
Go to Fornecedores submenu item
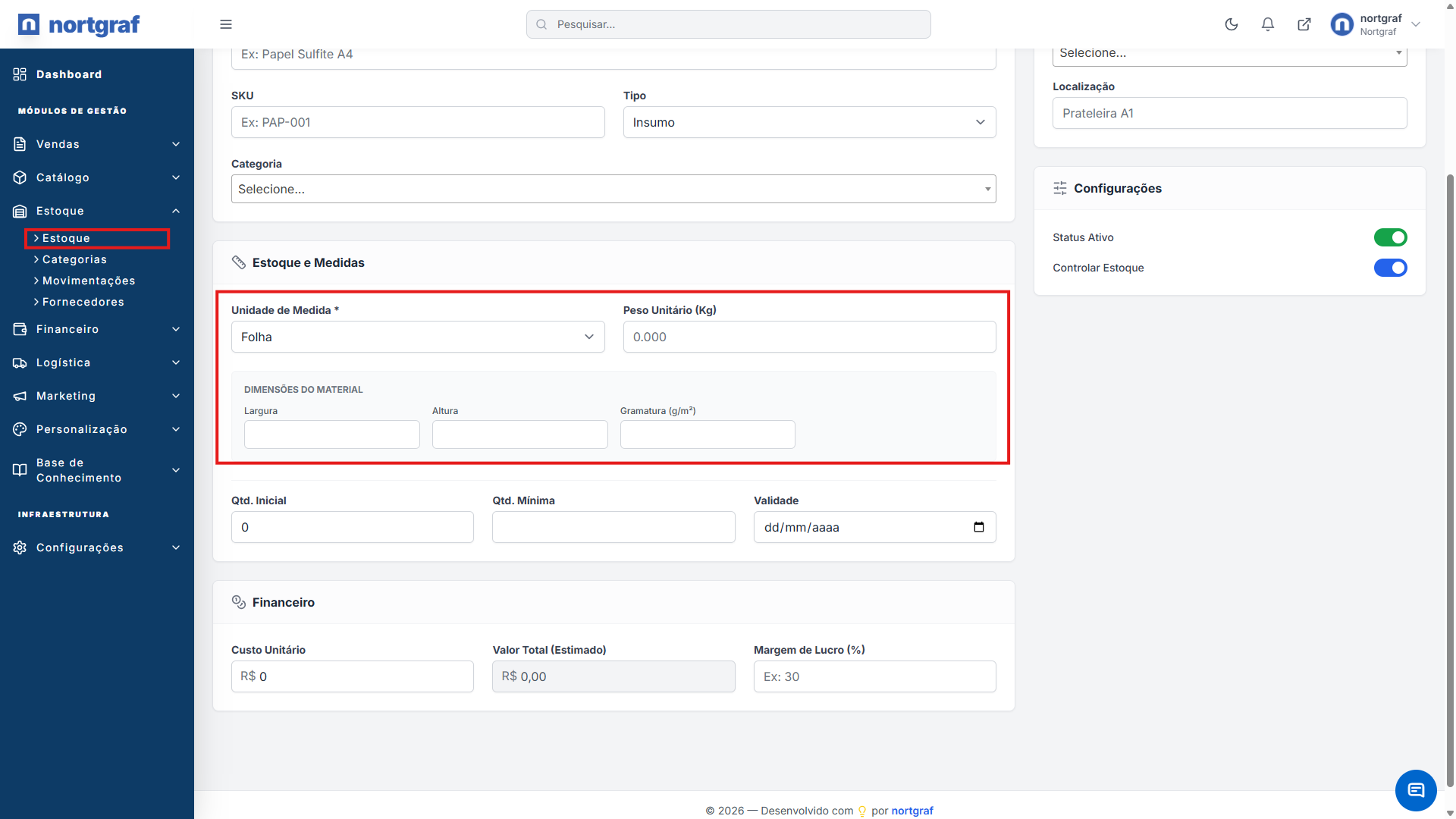83,302
